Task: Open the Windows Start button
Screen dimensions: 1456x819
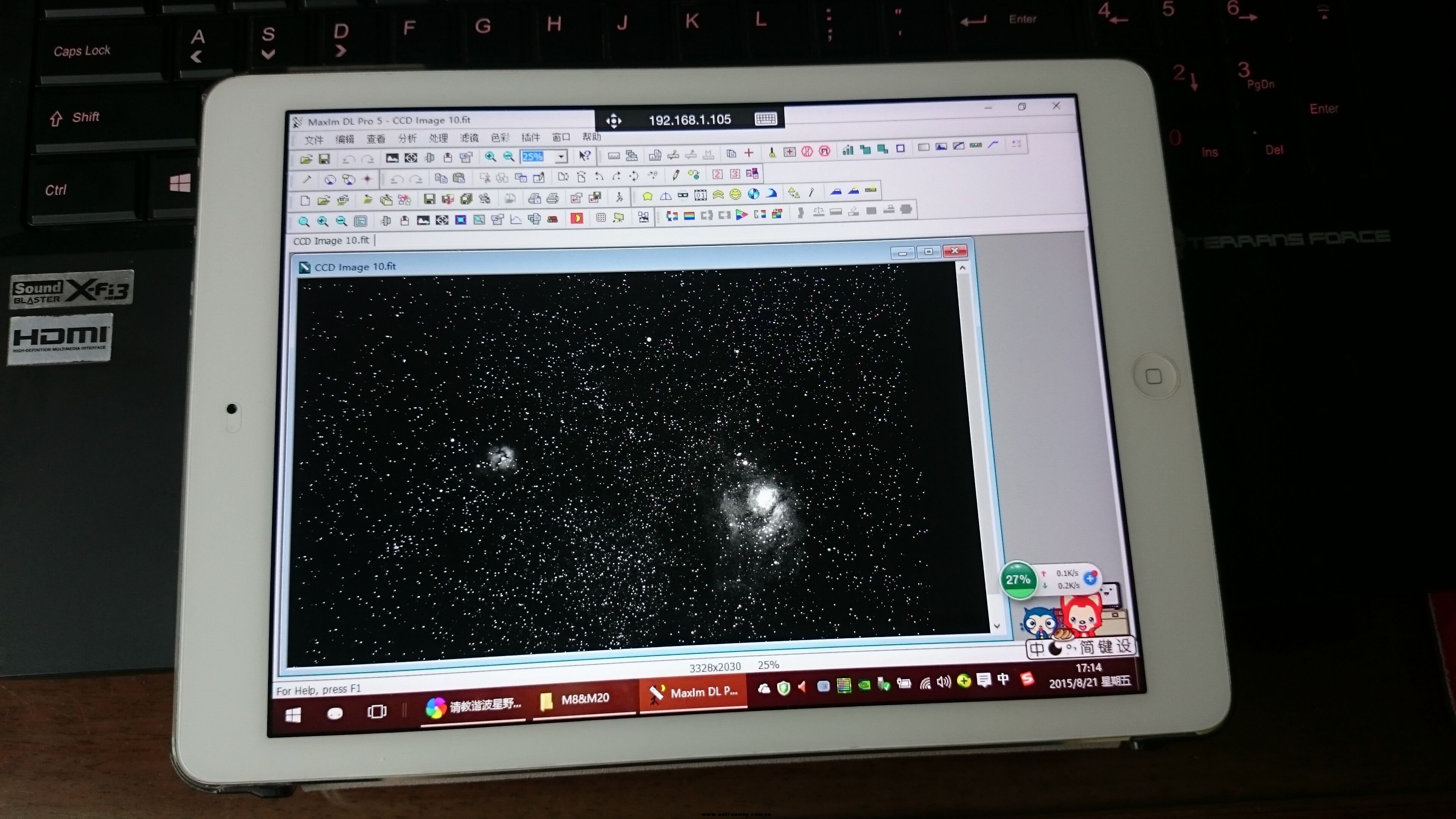Action: [293, 715]
